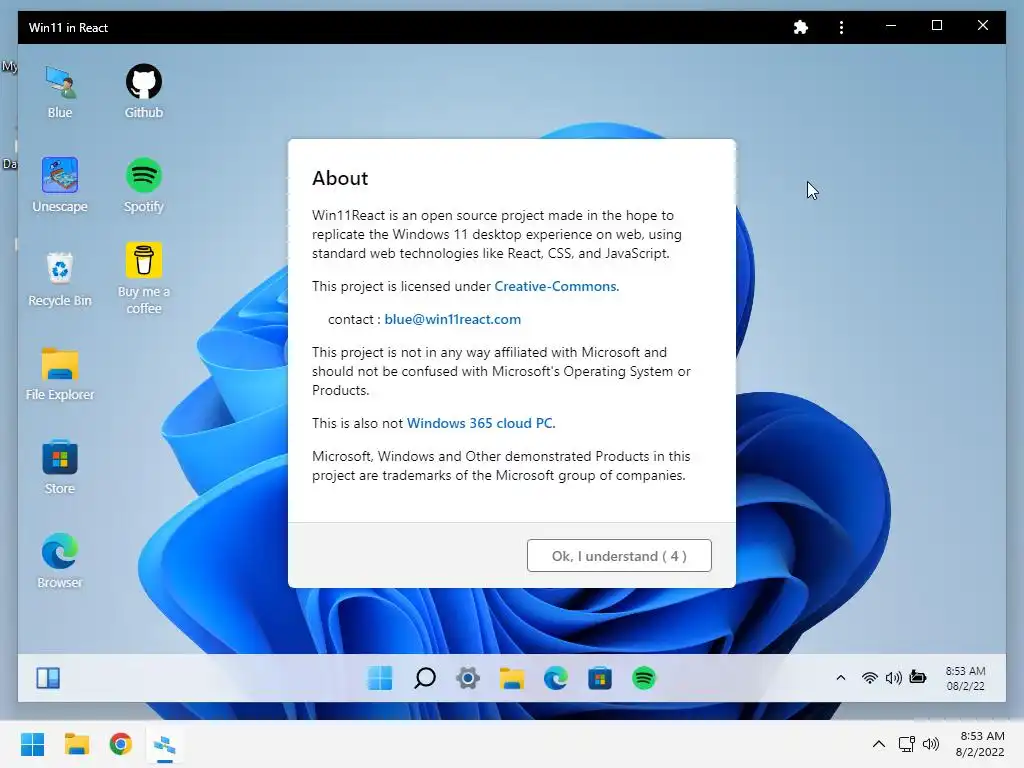Open the three-dot menu in title bar
The image size is (1024, 768).
click(841, 27)
